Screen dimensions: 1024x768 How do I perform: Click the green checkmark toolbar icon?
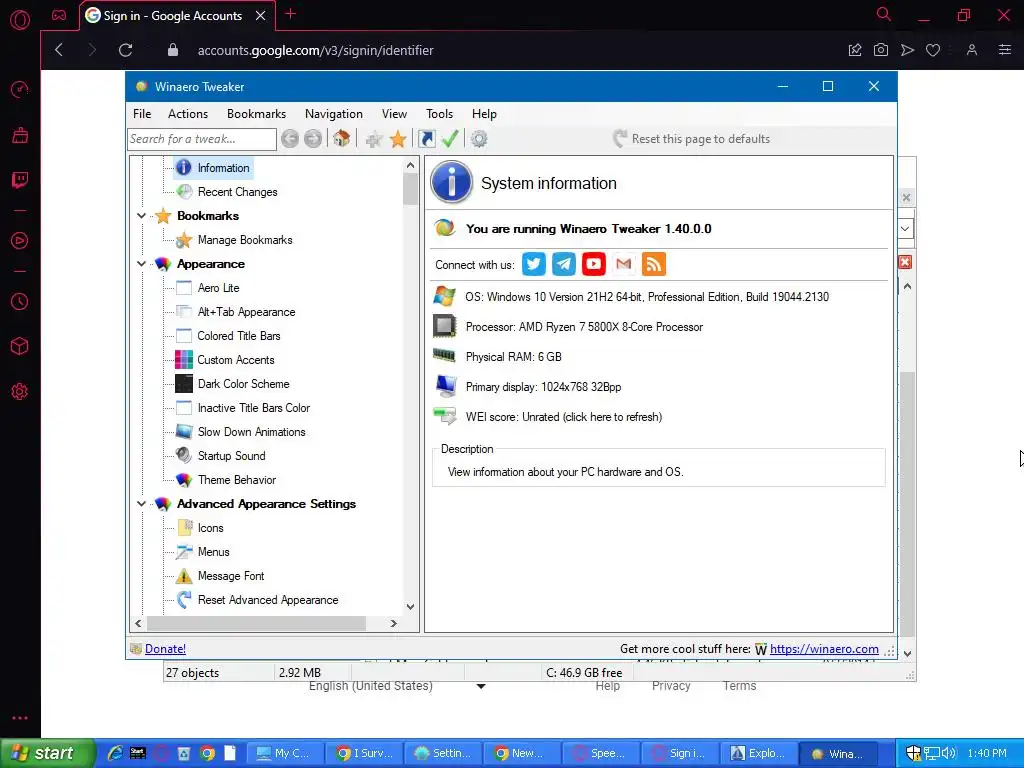[x=450, y=138]
